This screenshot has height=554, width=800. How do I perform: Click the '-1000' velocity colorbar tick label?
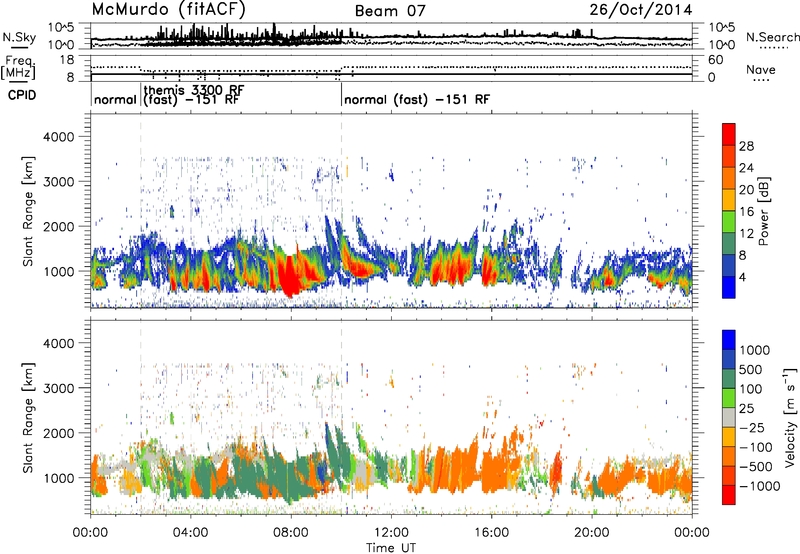click(760, 486)
